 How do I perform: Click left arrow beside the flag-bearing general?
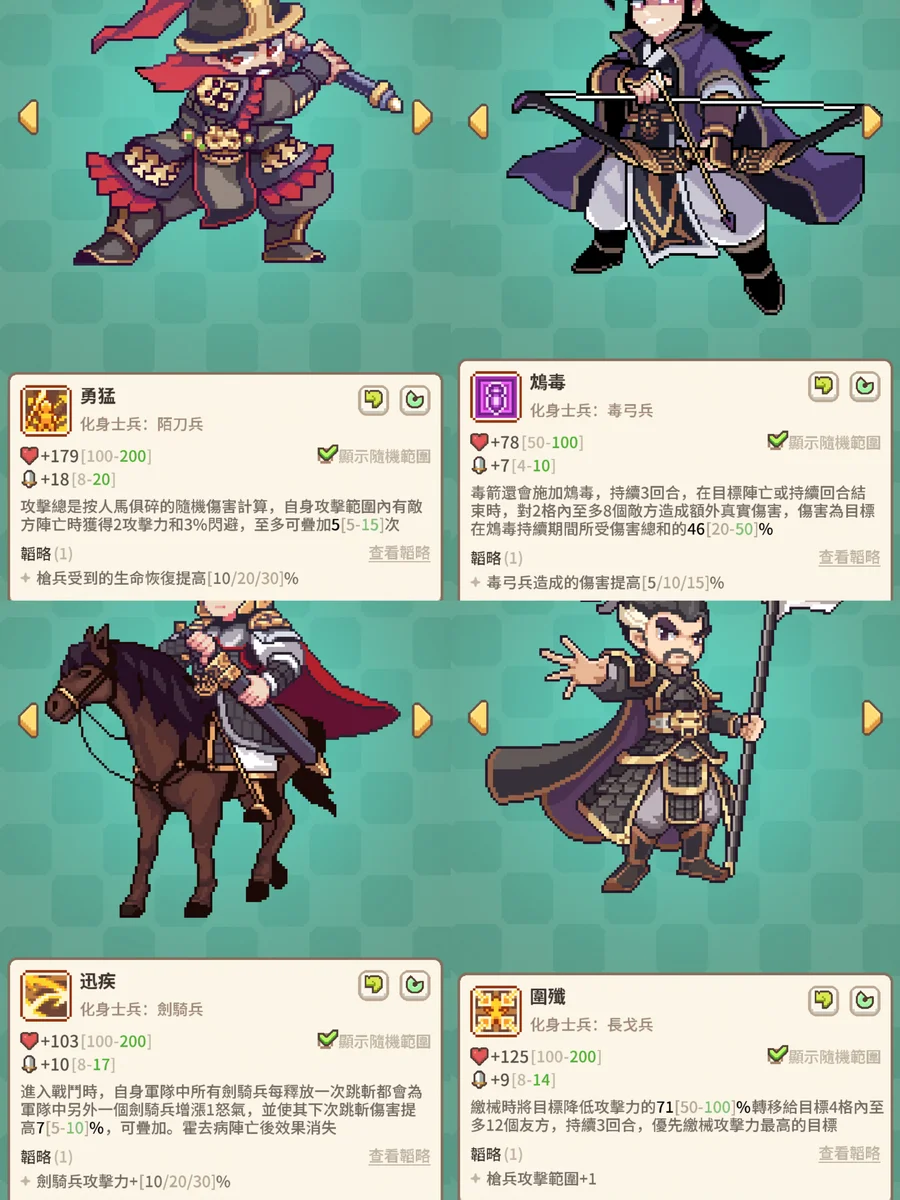(478, 716)
